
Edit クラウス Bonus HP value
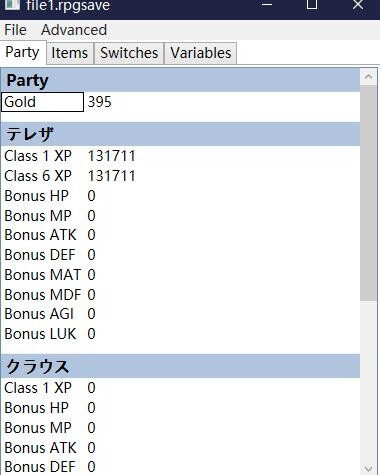pyautogui.click(x=92, y=408)
